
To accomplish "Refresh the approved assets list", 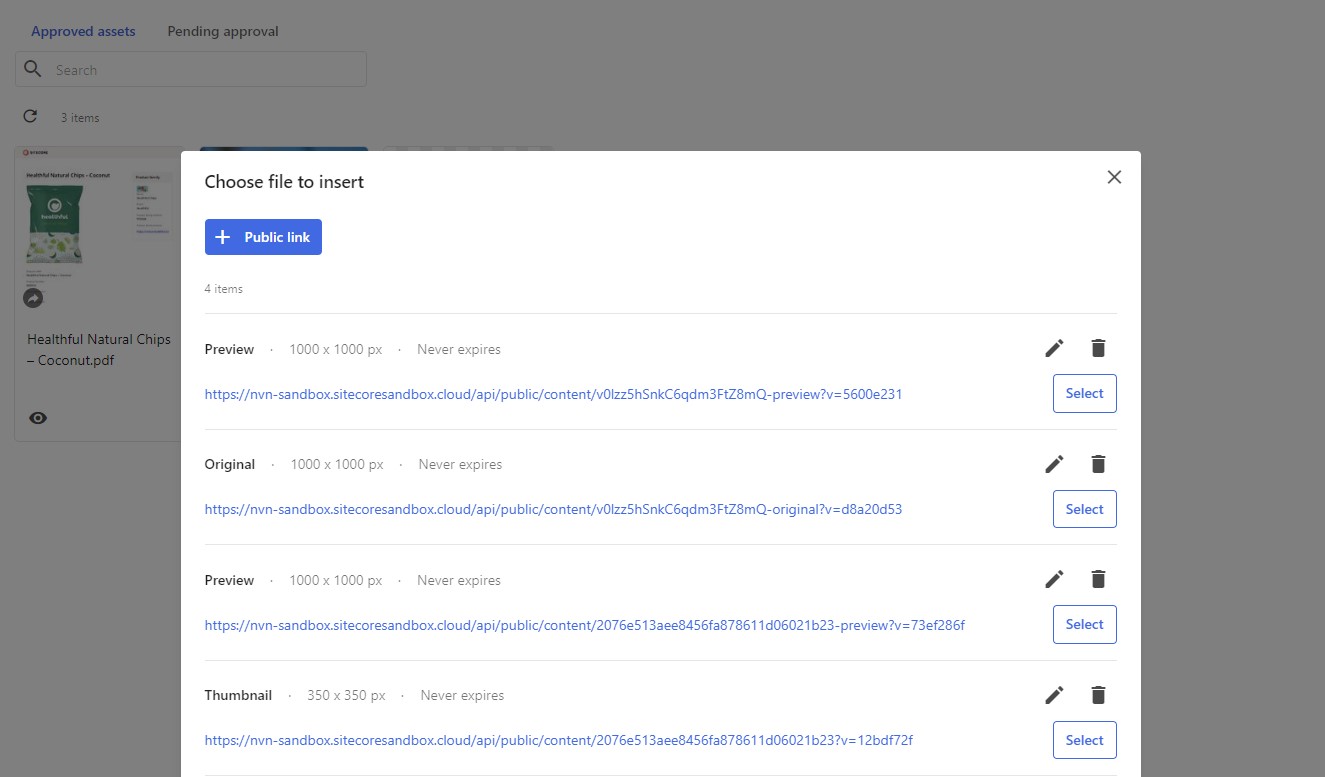I will click(30, 116).
